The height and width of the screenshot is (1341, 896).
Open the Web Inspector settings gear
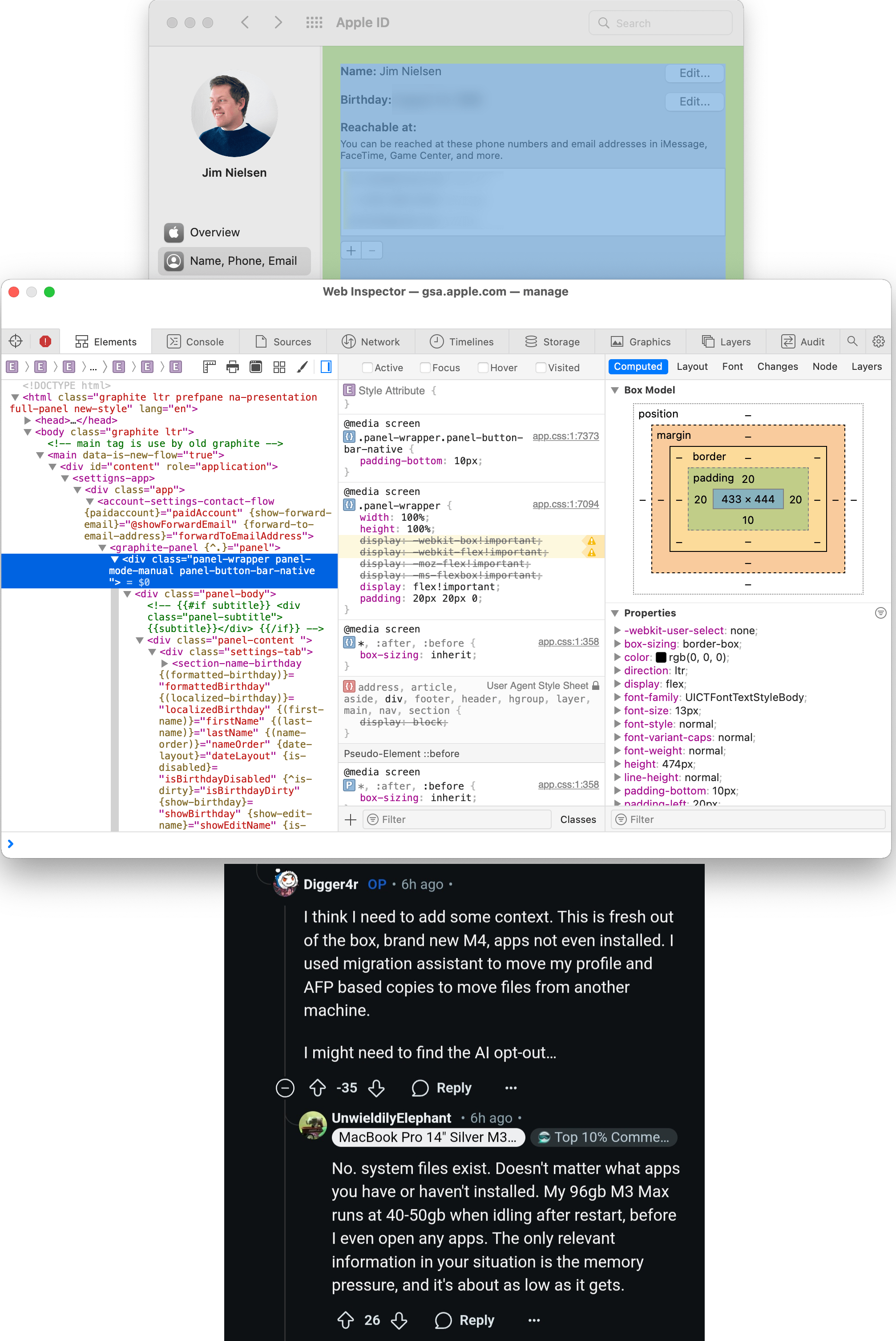[x=878, y=341]
